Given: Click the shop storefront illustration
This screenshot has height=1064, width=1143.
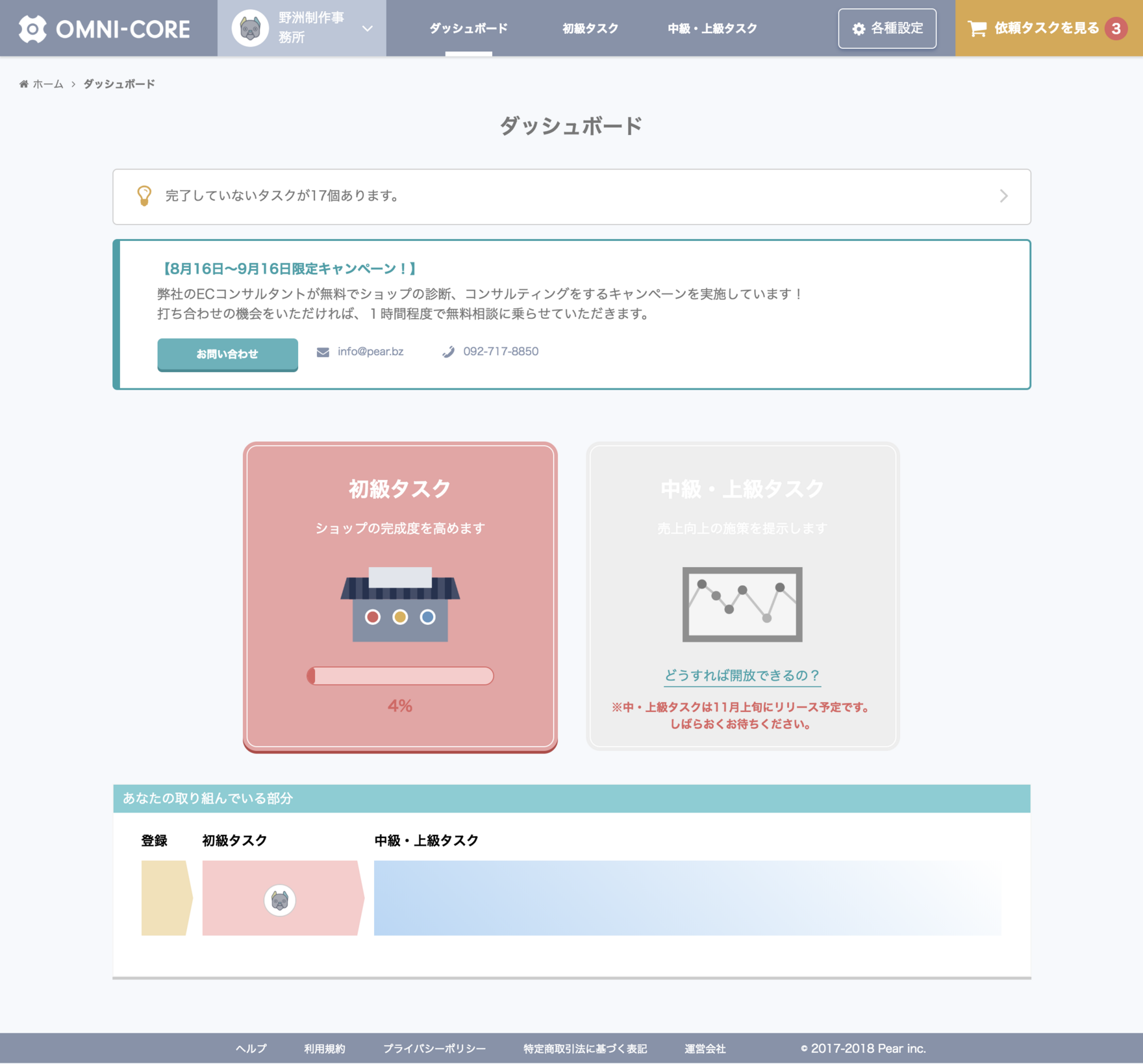Looking at the screenshot, I should click(x=400, y=604).
